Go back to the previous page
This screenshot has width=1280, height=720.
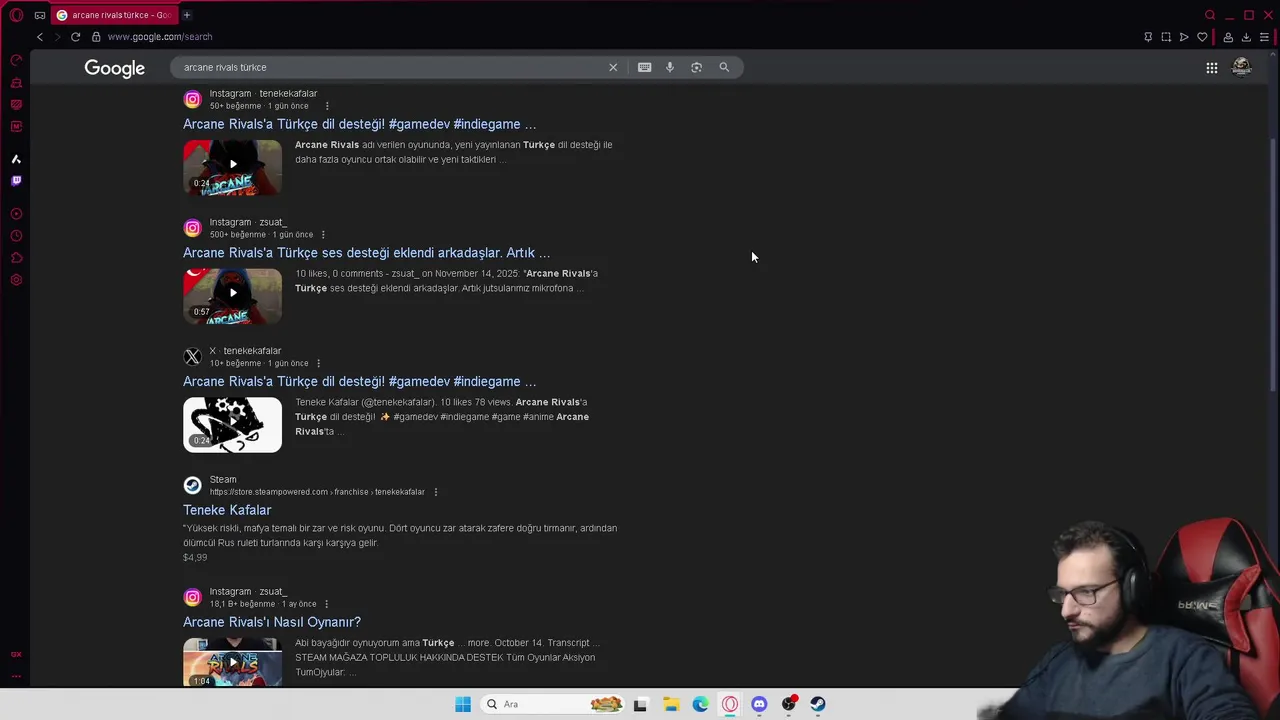[x=40, y=37]
